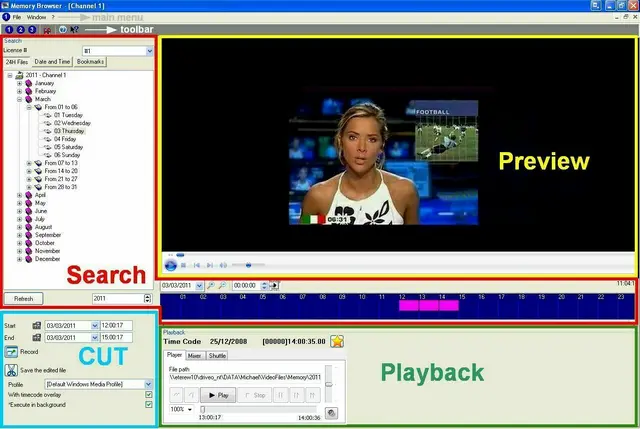The image size is (640, 429).
Task: Switch to the Bookmarks tab
Action: click(x=91, y=62)
